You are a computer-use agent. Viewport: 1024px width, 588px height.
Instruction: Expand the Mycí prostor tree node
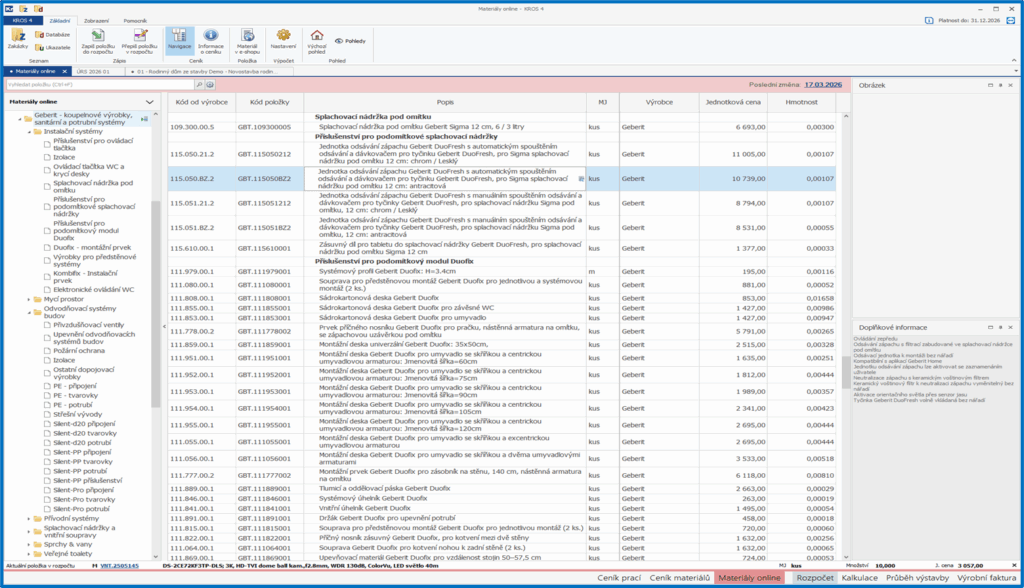pyautogui.click(x=29, y=298)
